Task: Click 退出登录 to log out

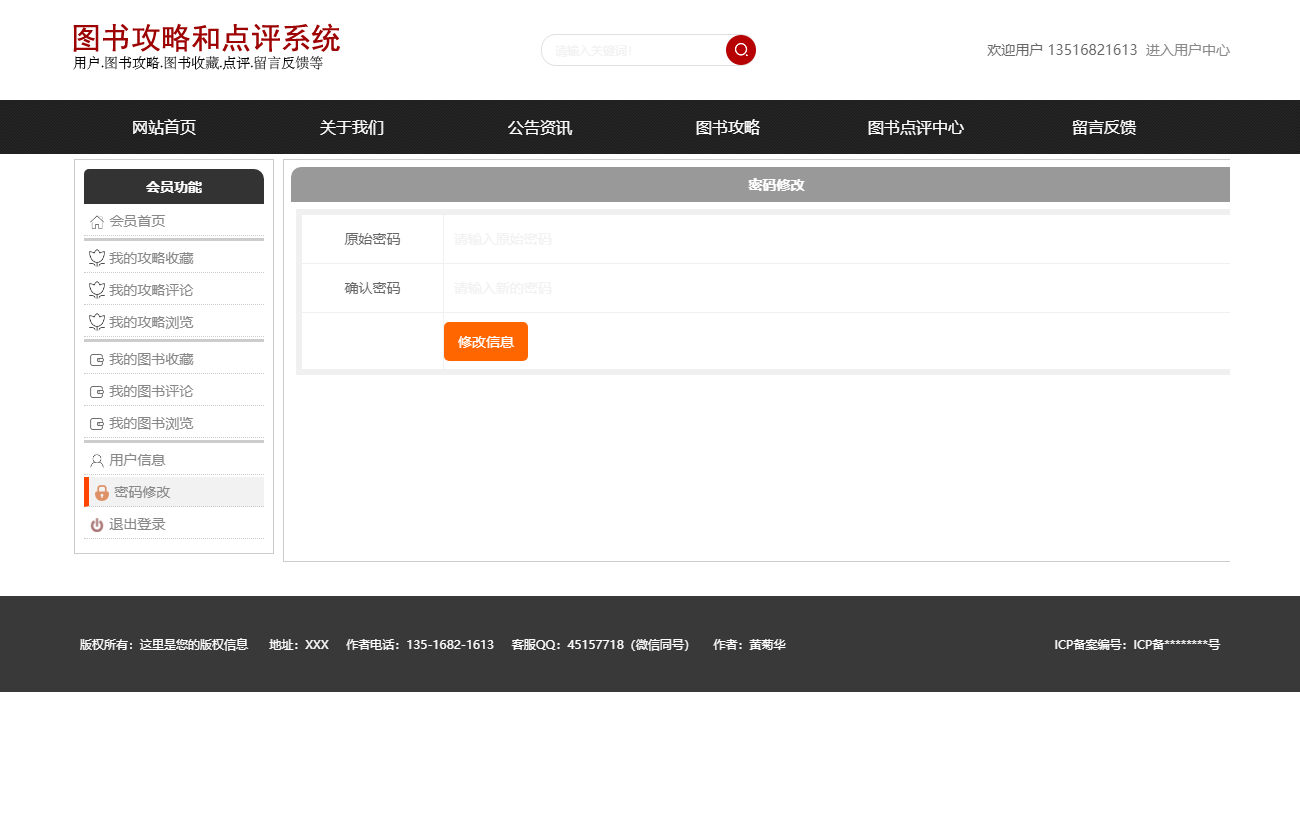Action: [137, 525]
